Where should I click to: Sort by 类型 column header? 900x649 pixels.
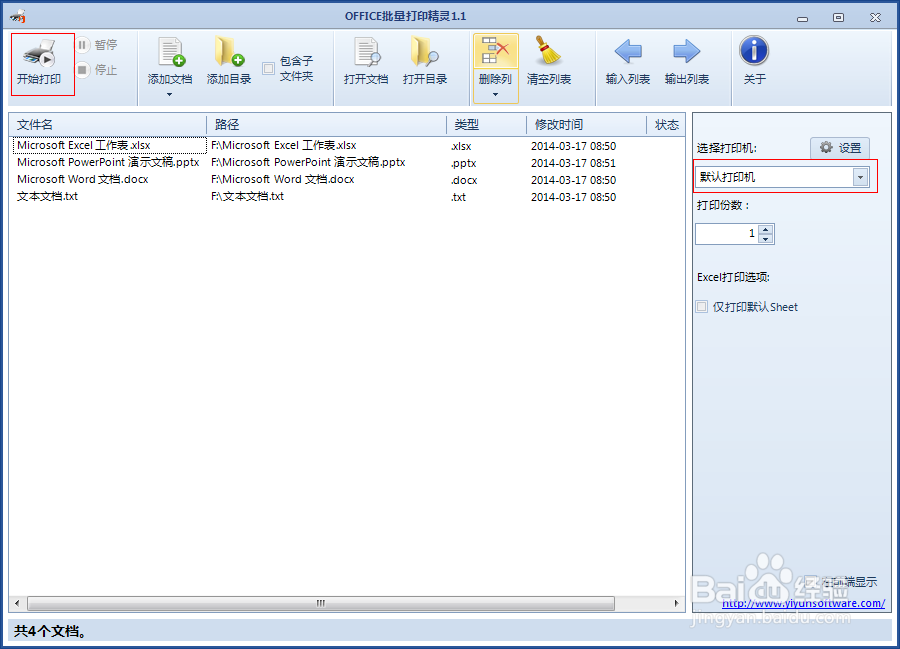pyautogui.click(x=486, y=125)
